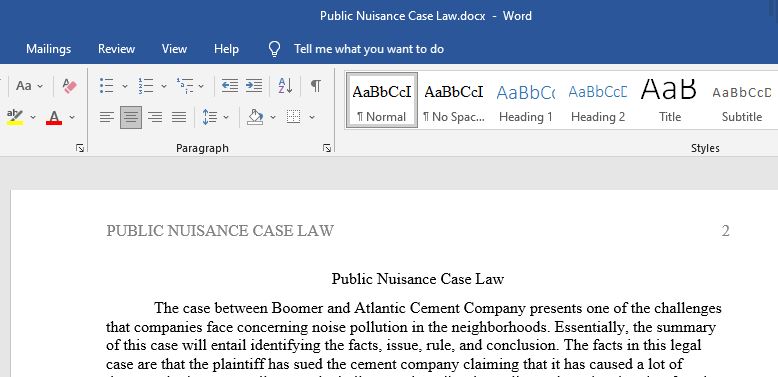Apply the Heading 2 style
Image resolution: width=778 pixels, height=377 pixels.
598,100
